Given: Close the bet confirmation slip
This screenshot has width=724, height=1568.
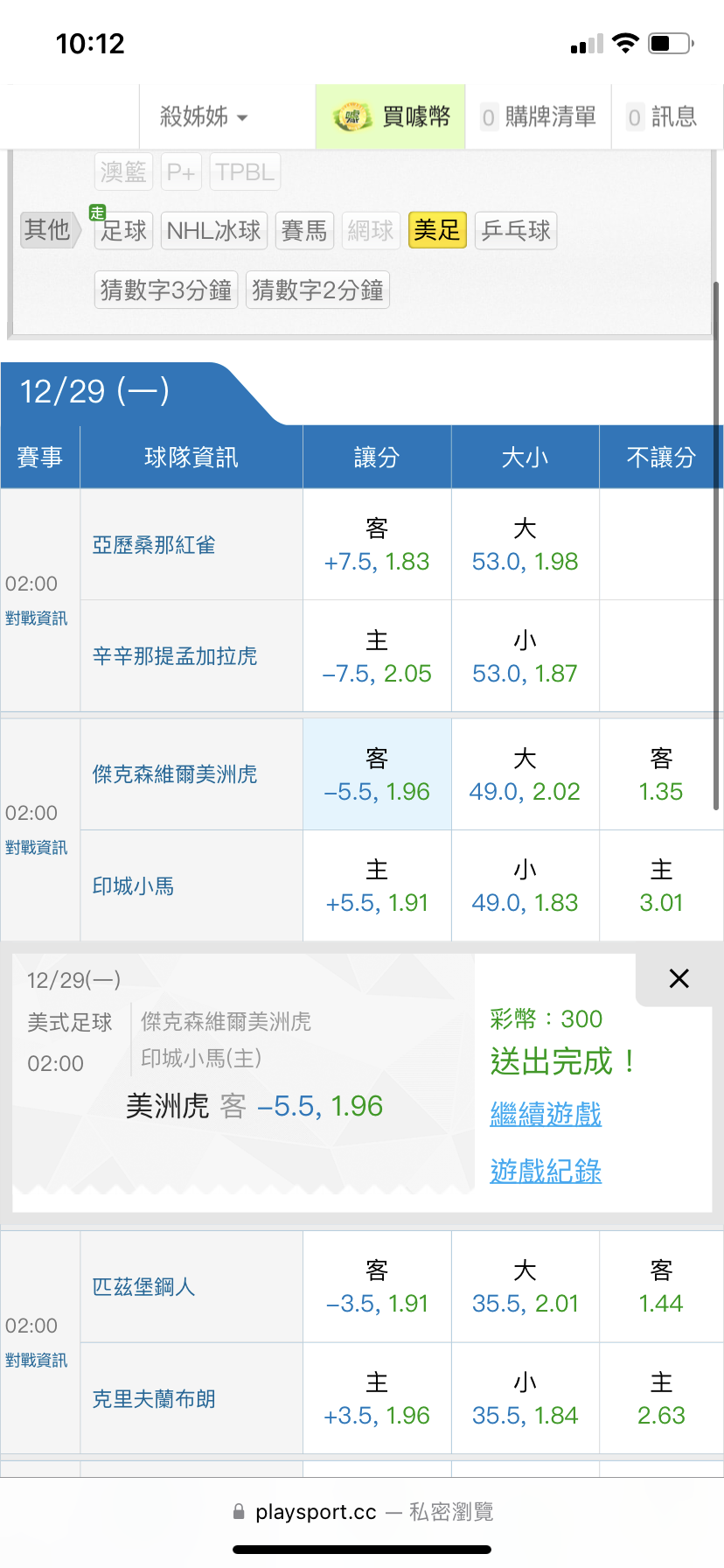Looking at the screenshot, I should coord(679,978).
